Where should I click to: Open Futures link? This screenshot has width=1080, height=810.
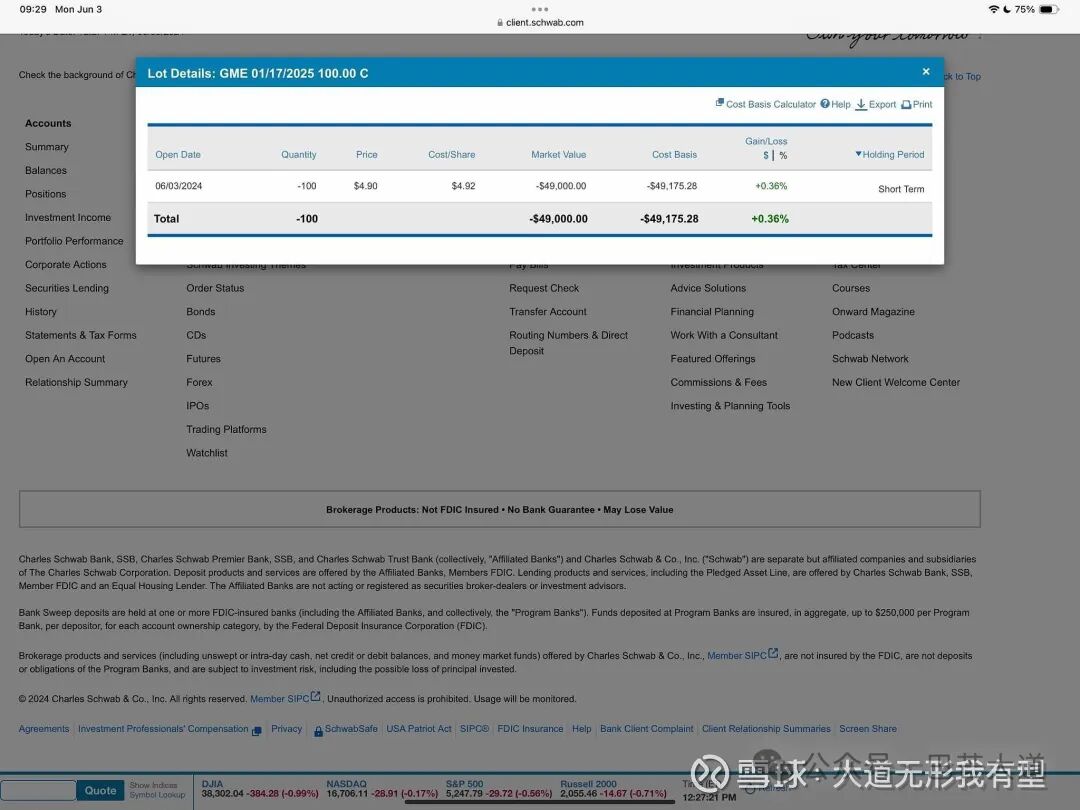[203, 358]
